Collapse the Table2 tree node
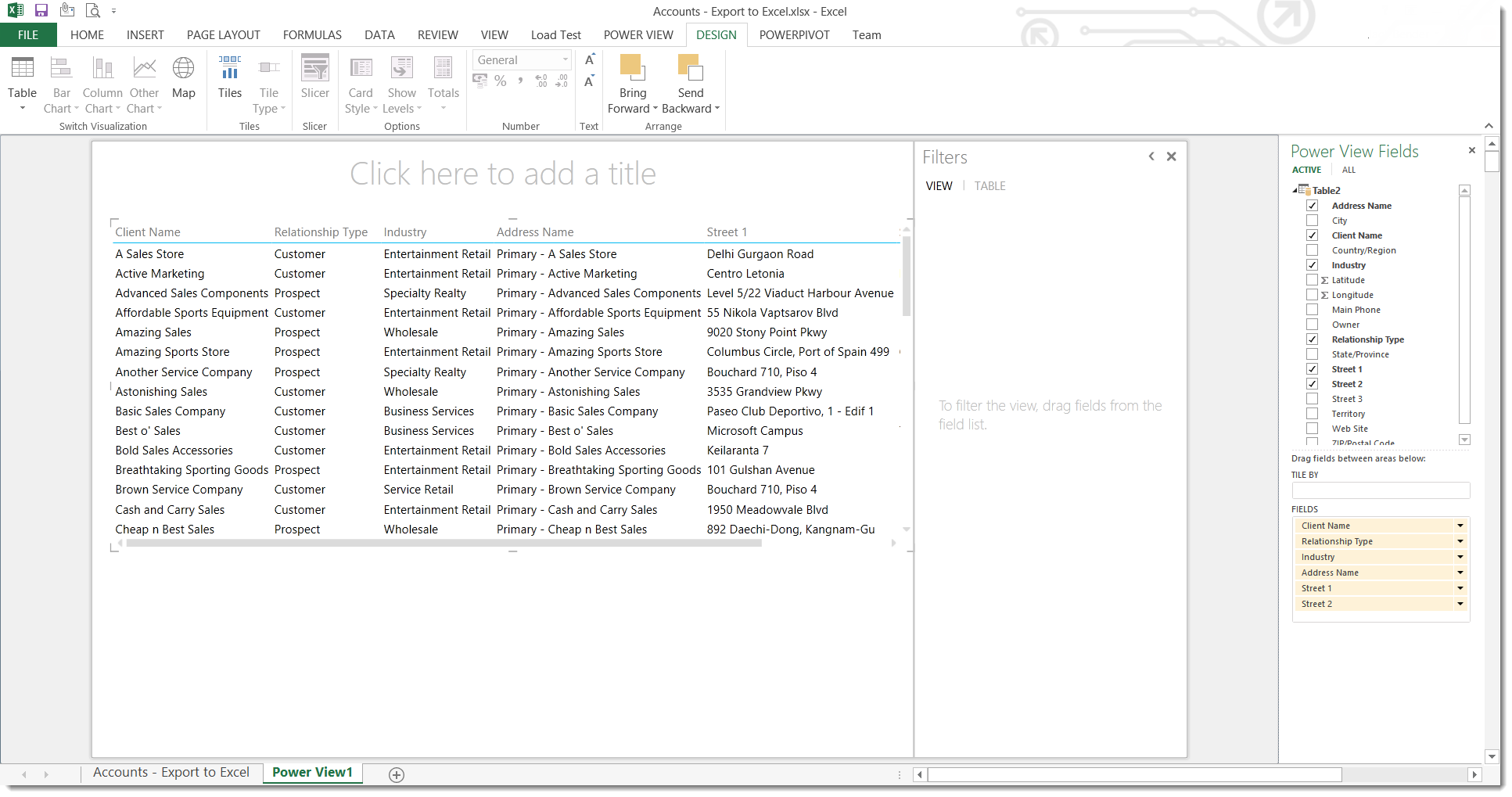 click(x=1295, y=190)
